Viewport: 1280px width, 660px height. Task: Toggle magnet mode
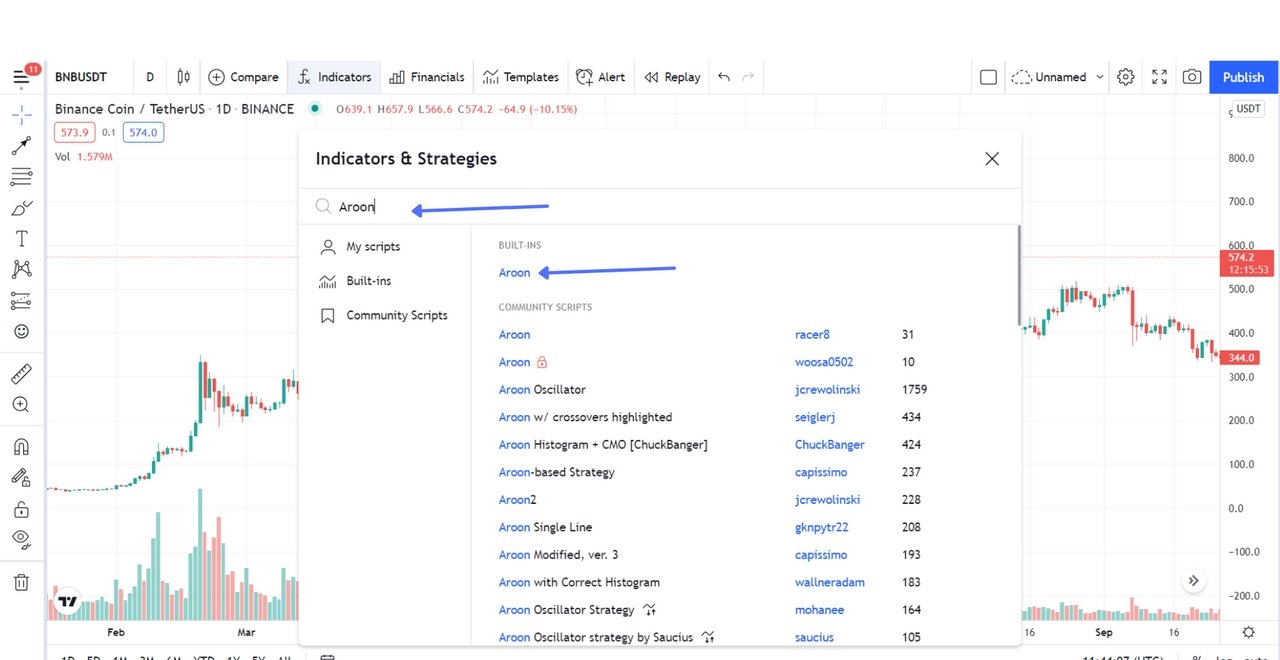21,447
